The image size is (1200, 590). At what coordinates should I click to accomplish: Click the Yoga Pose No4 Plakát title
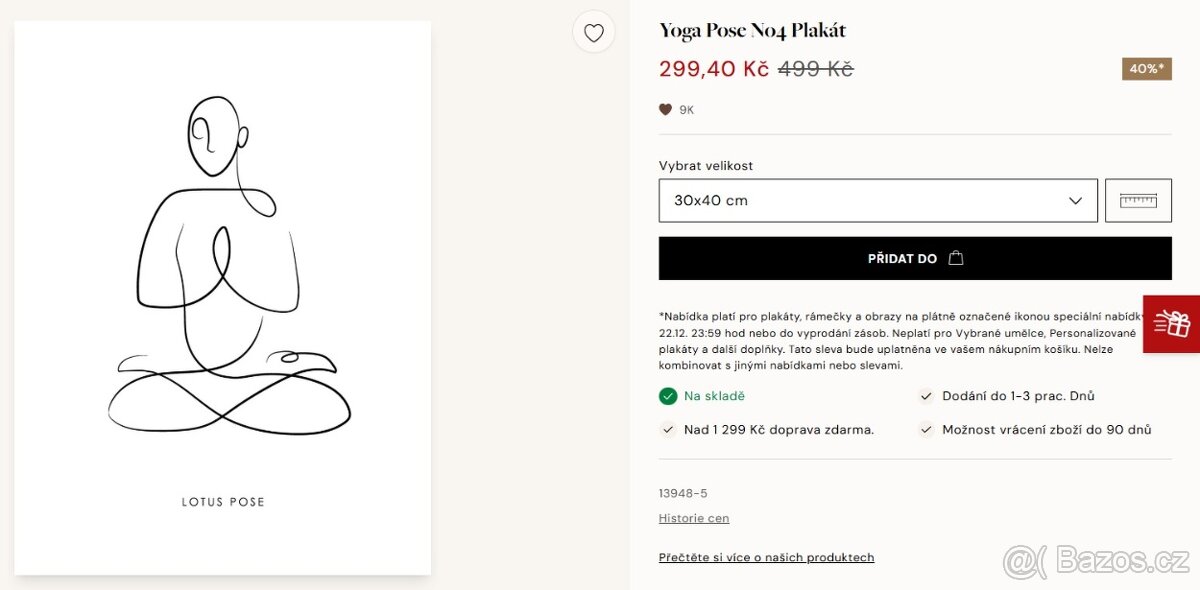pos(753,31)
